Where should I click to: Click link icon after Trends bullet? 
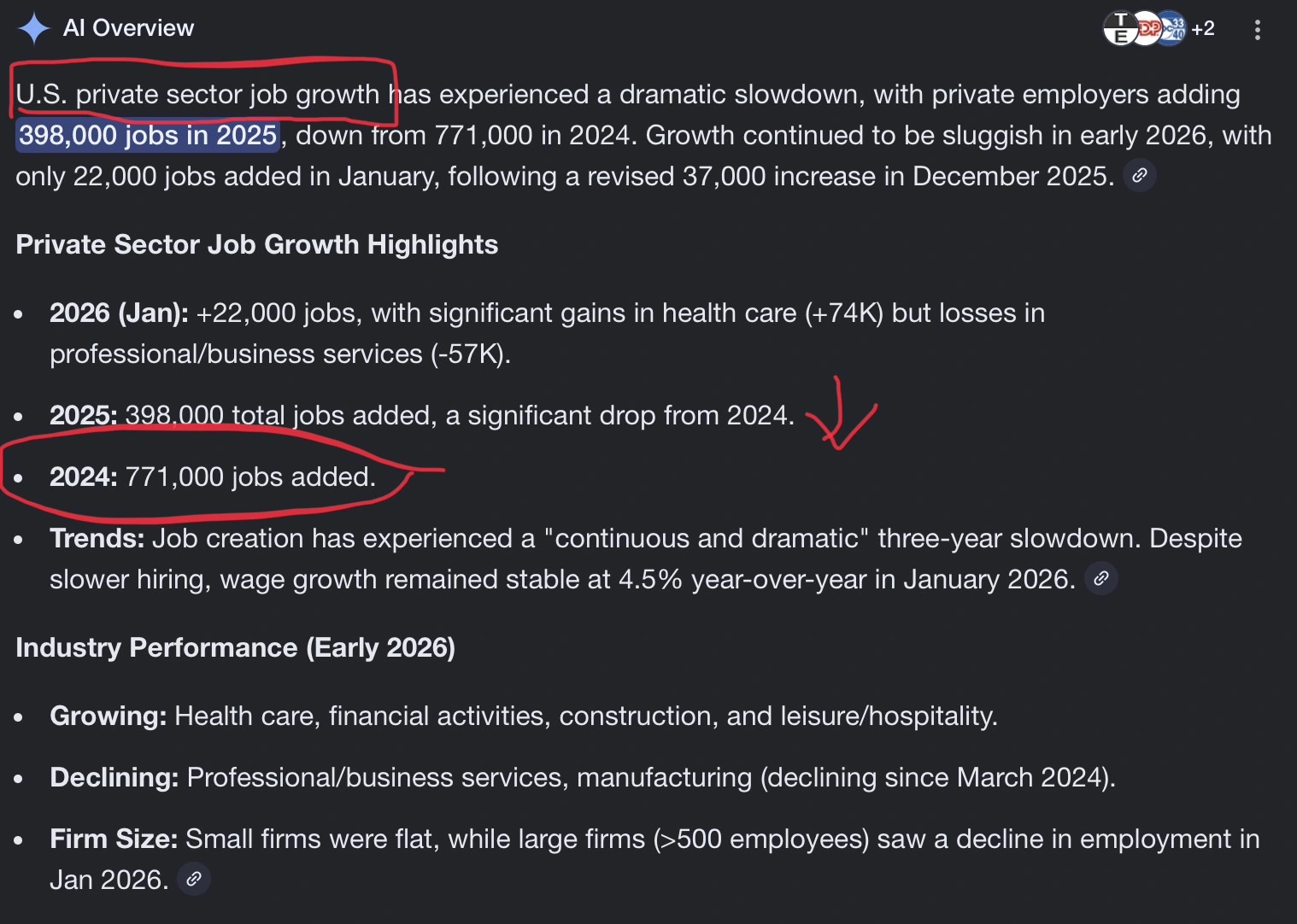(x=1100, y=579)
